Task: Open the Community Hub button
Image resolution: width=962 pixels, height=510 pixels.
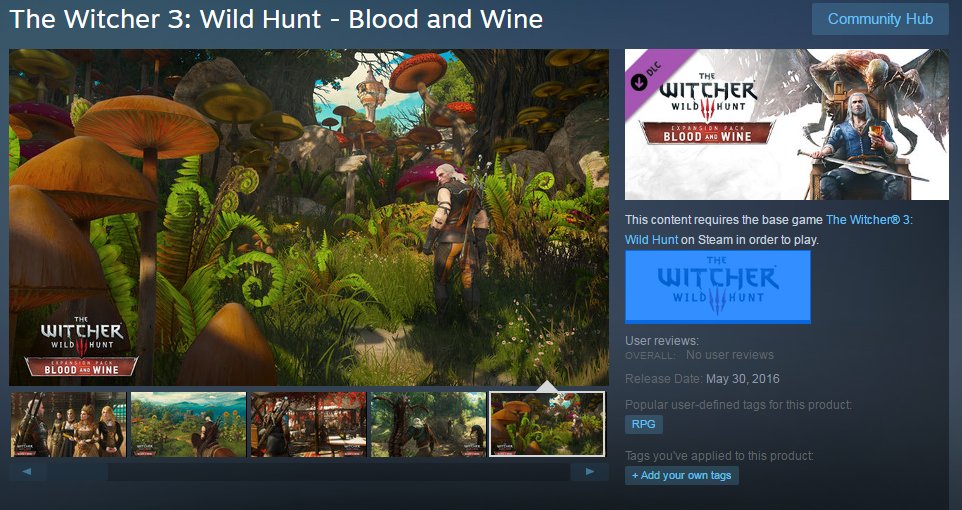Action: (880, 19)
